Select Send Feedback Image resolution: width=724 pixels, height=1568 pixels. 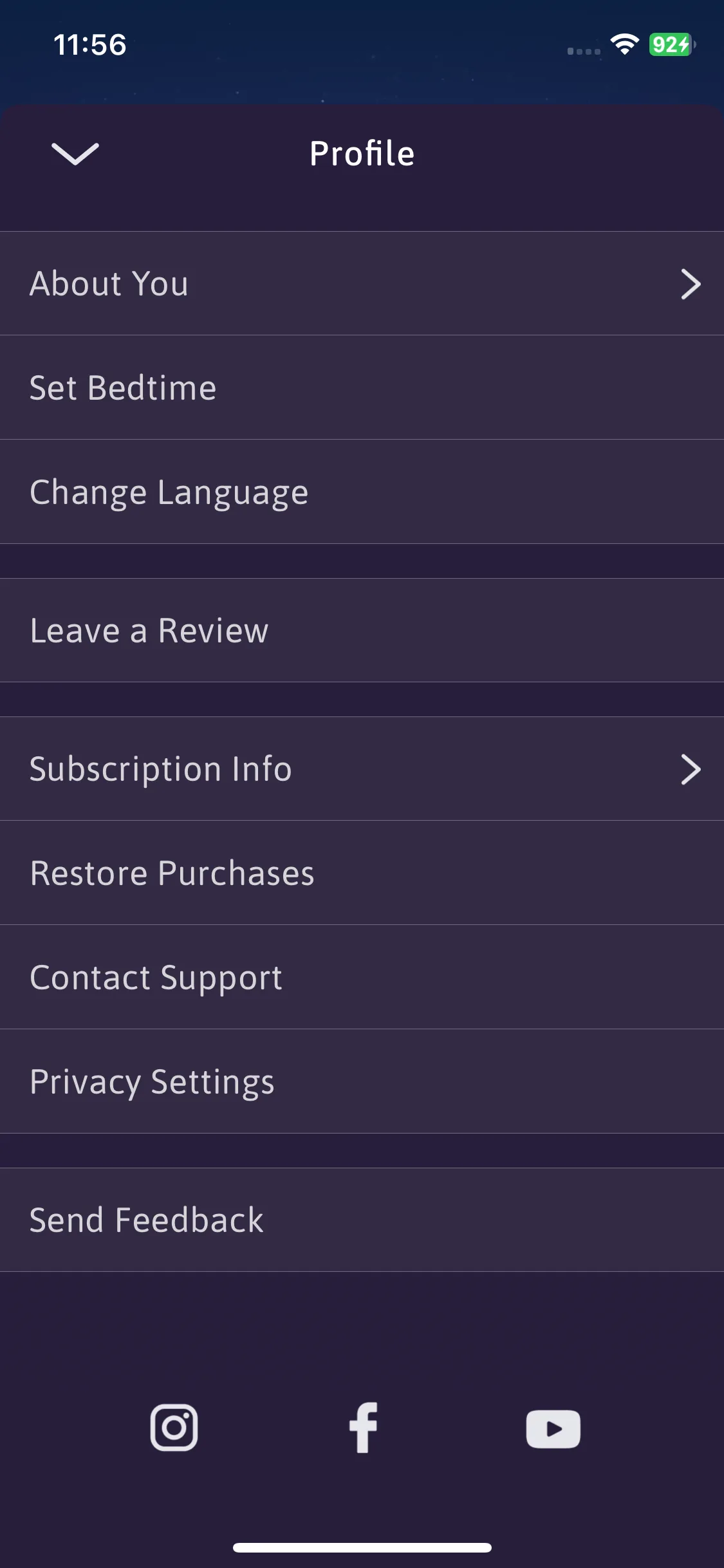tap(362, 1220)
